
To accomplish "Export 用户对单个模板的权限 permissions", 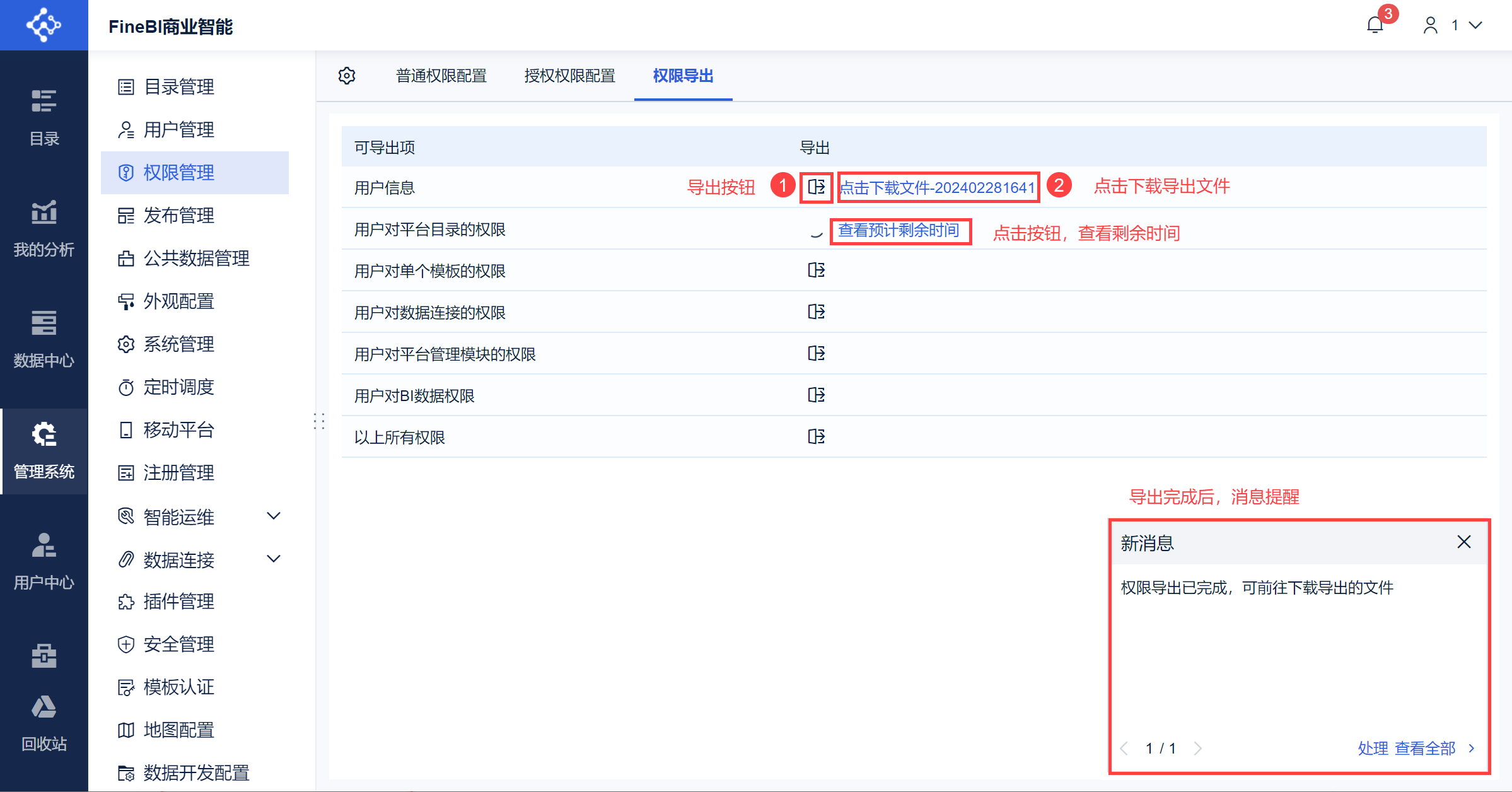I will [817, 271].
